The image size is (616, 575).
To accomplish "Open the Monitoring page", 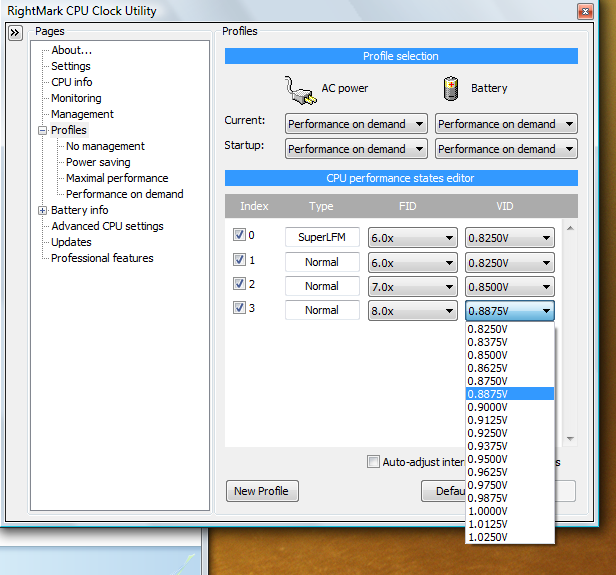I will coord(76,98).
